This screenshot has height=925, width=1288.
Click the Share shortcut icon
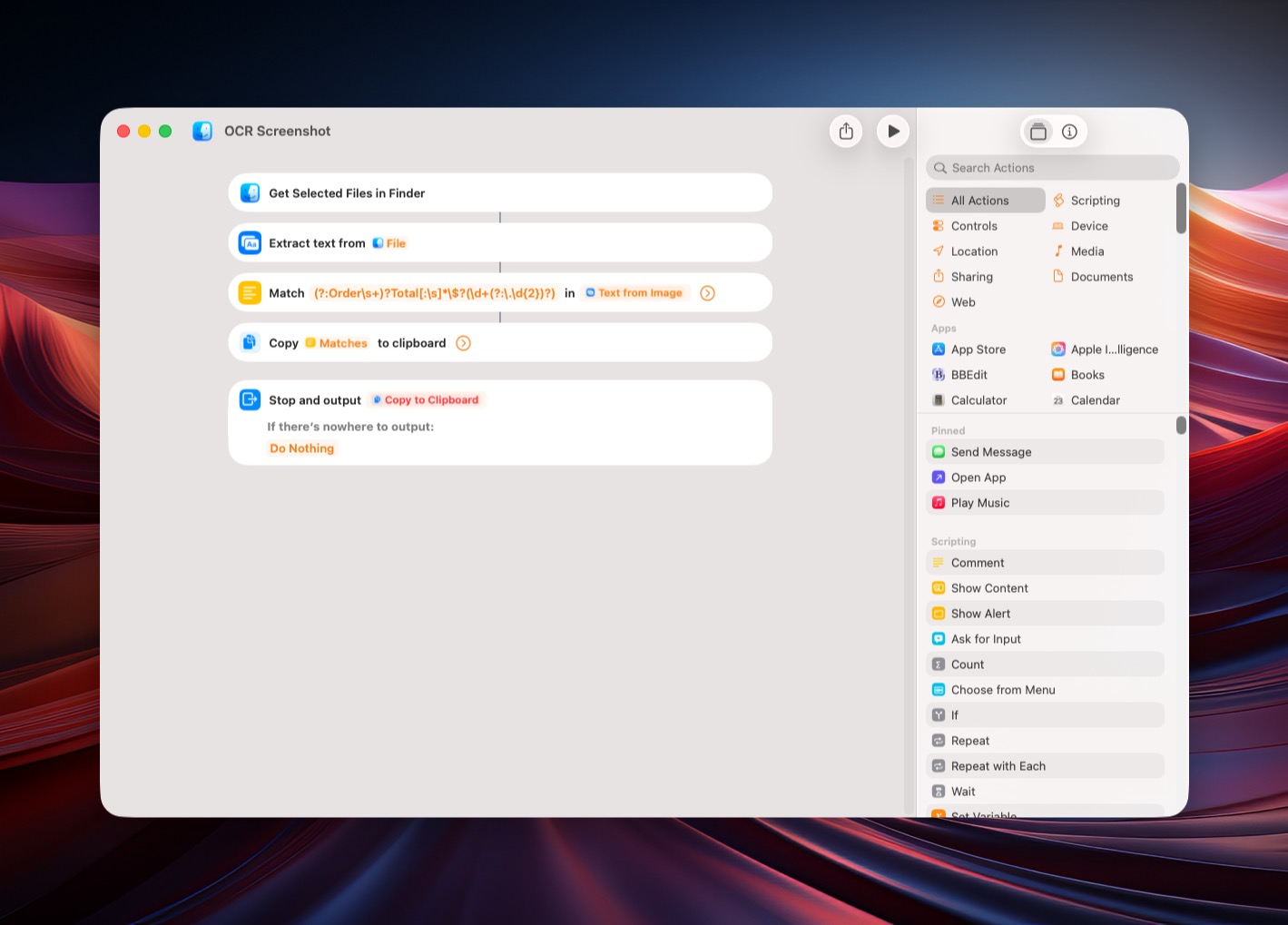coord(846,131)
